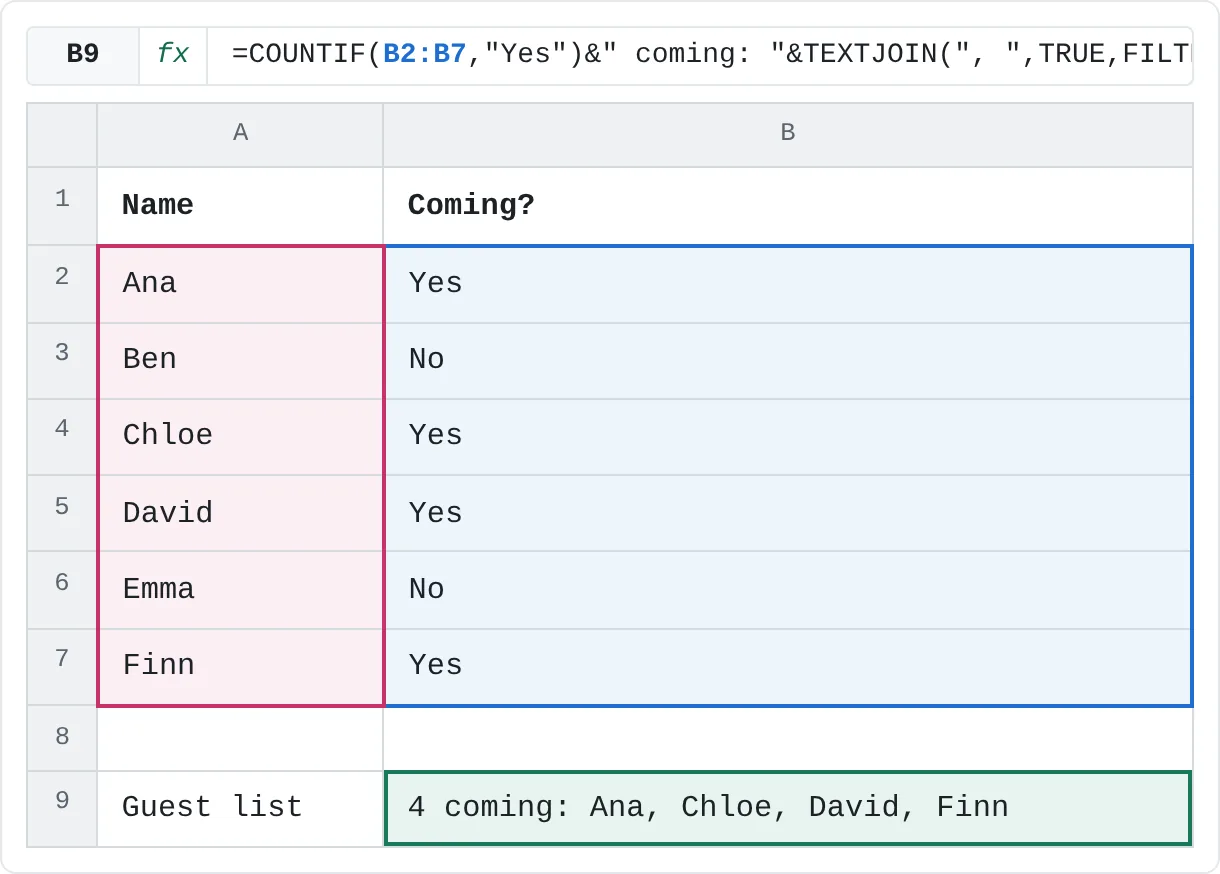Select the '4 coming: Ana, Chloe...' result cell
The width and height of the screenshot is (1220, 874).
[788, 808]
